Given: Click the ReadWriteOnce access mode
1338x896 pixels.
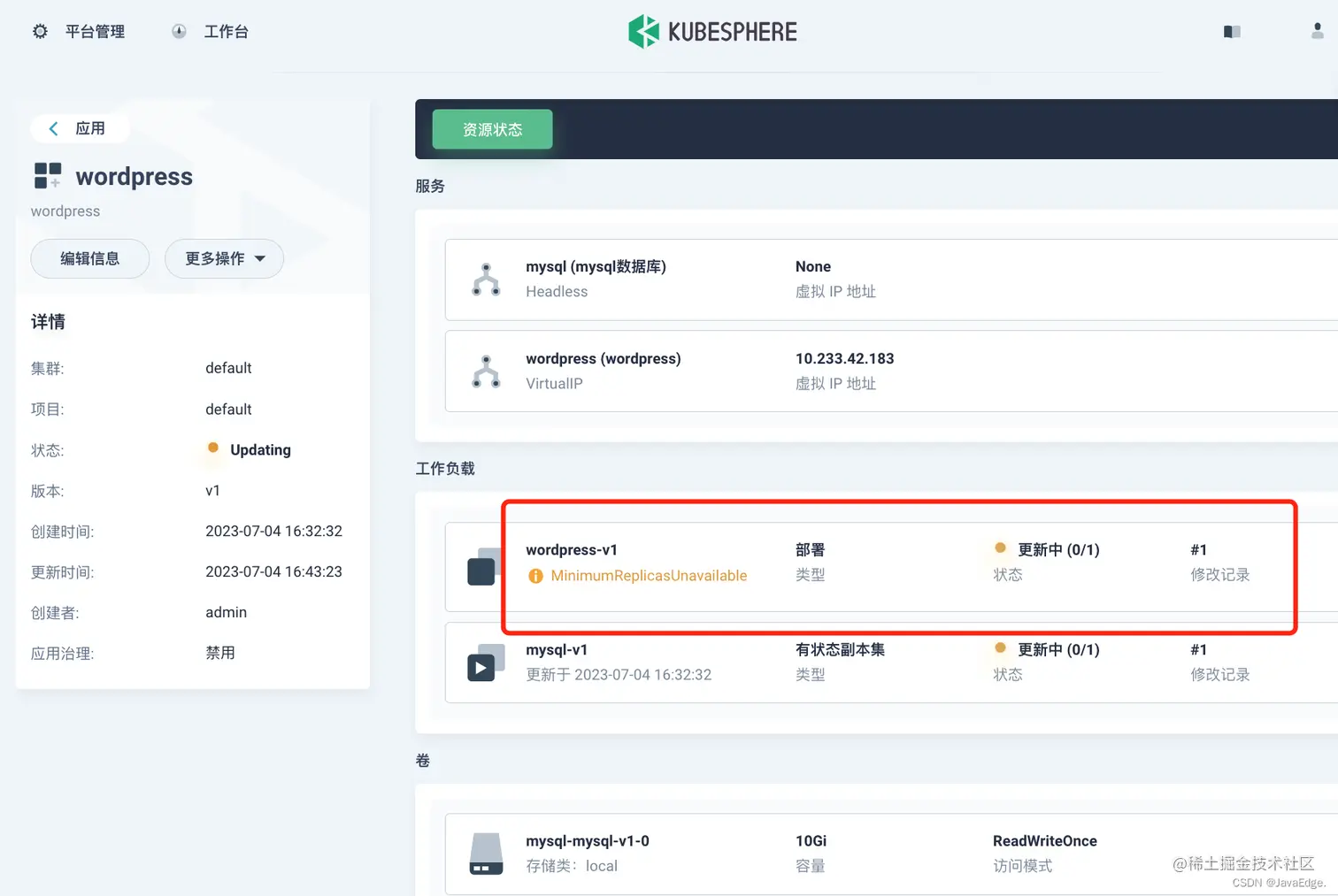Looking at the screenshot, I should [x=1045, y=841].
